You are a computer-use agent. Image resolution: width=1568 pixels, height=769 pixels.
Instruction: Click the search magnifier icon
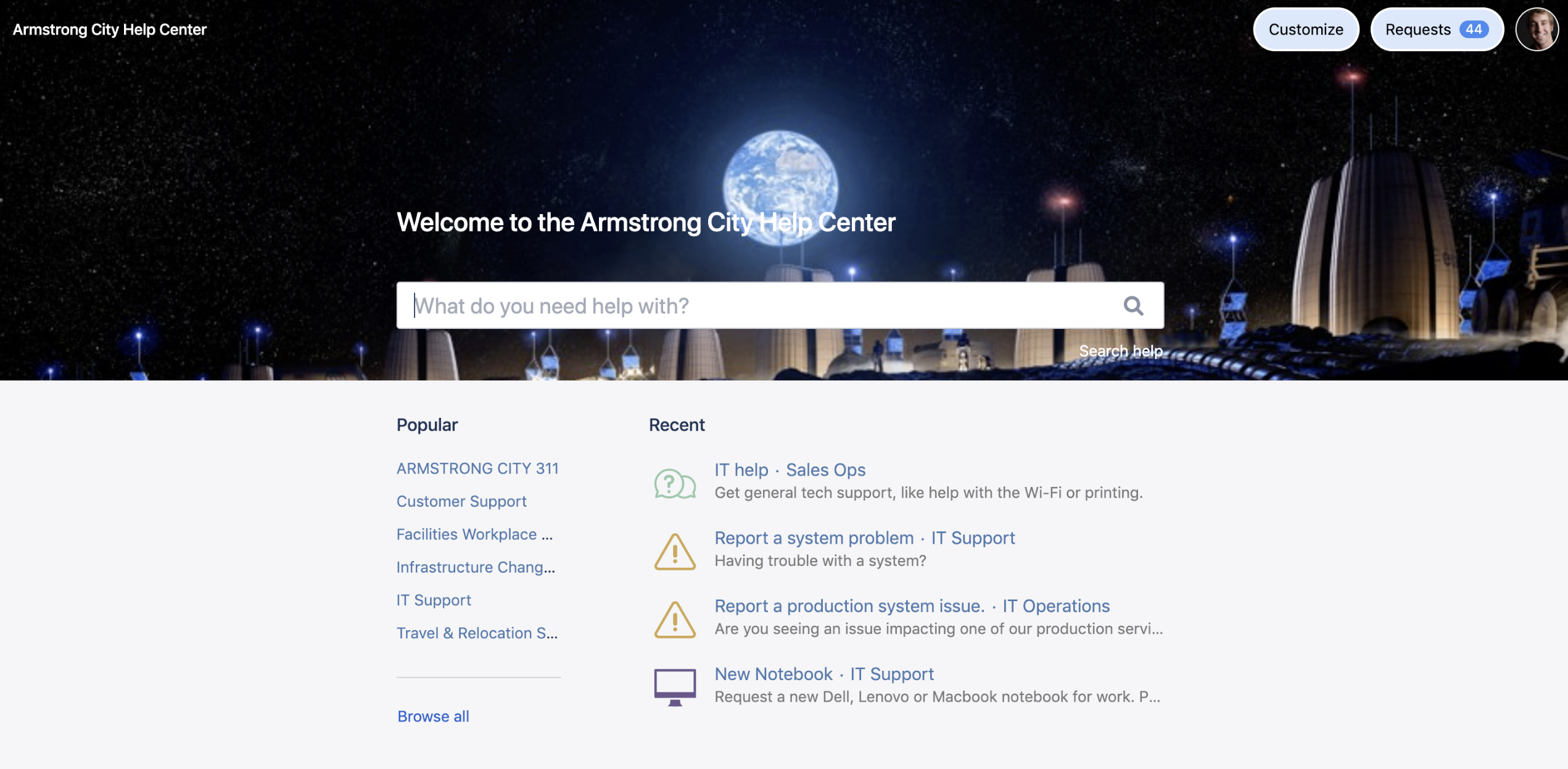tap(1133, 306)
